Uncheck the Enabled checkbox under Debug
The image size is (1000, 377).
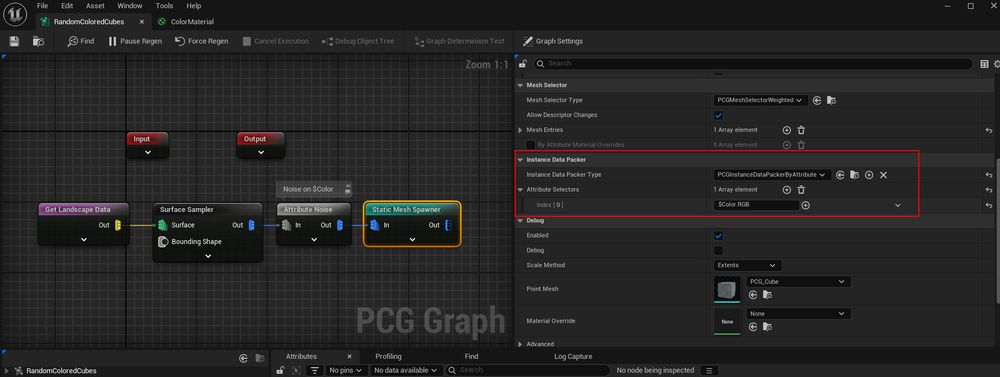718,235
